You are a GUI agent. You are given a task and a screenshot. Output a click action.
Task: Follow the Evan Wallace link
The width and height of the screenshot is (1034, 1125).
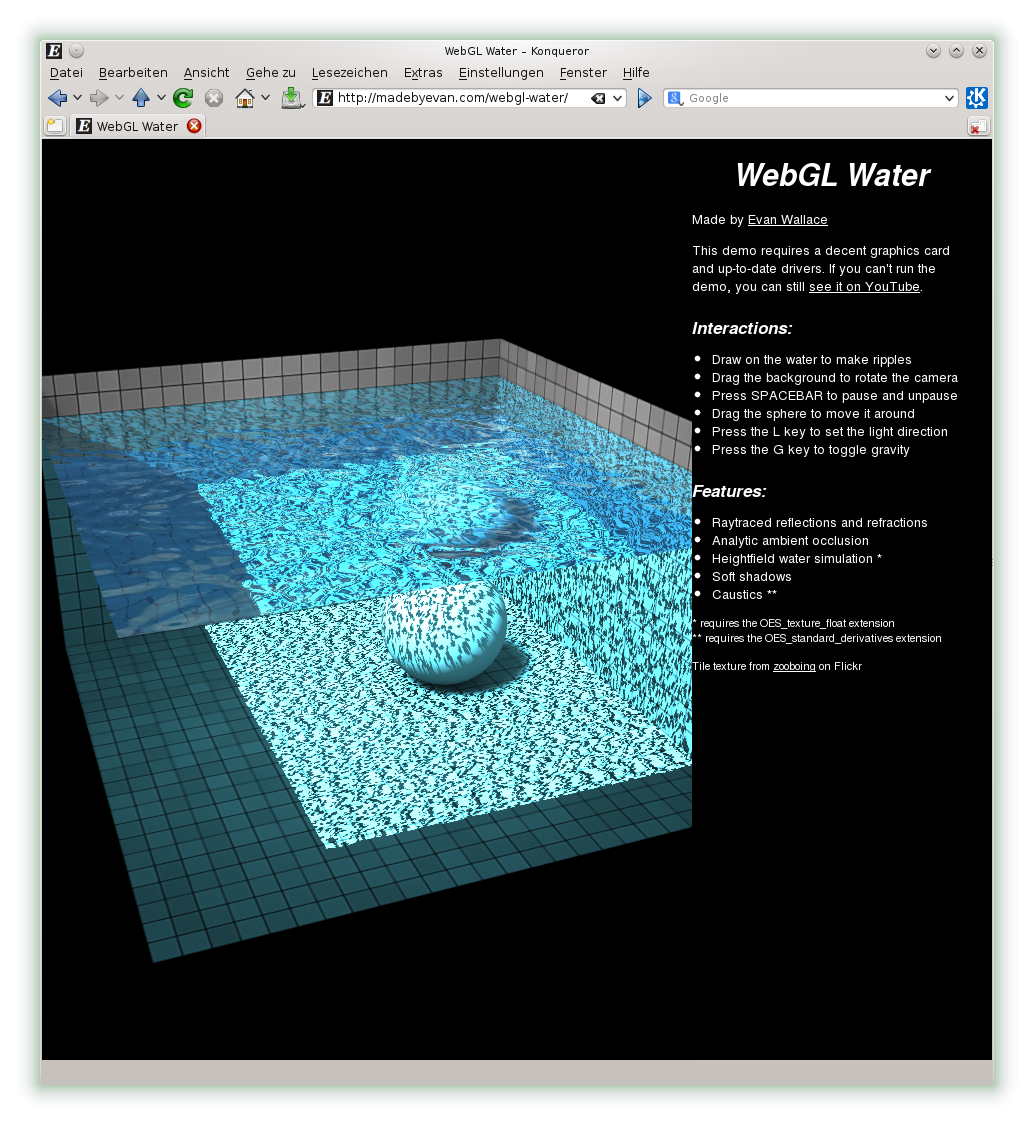[x=787, y=220]
